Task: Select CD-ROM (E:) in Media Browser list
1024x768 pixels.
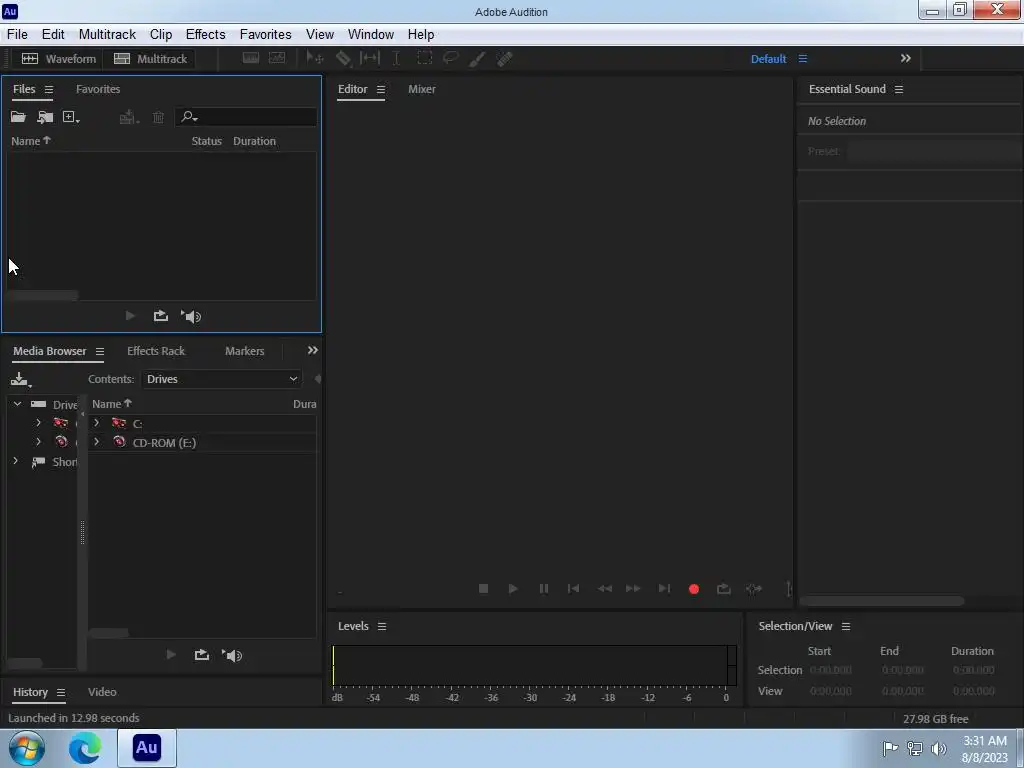Action: [x=164, y=443]
